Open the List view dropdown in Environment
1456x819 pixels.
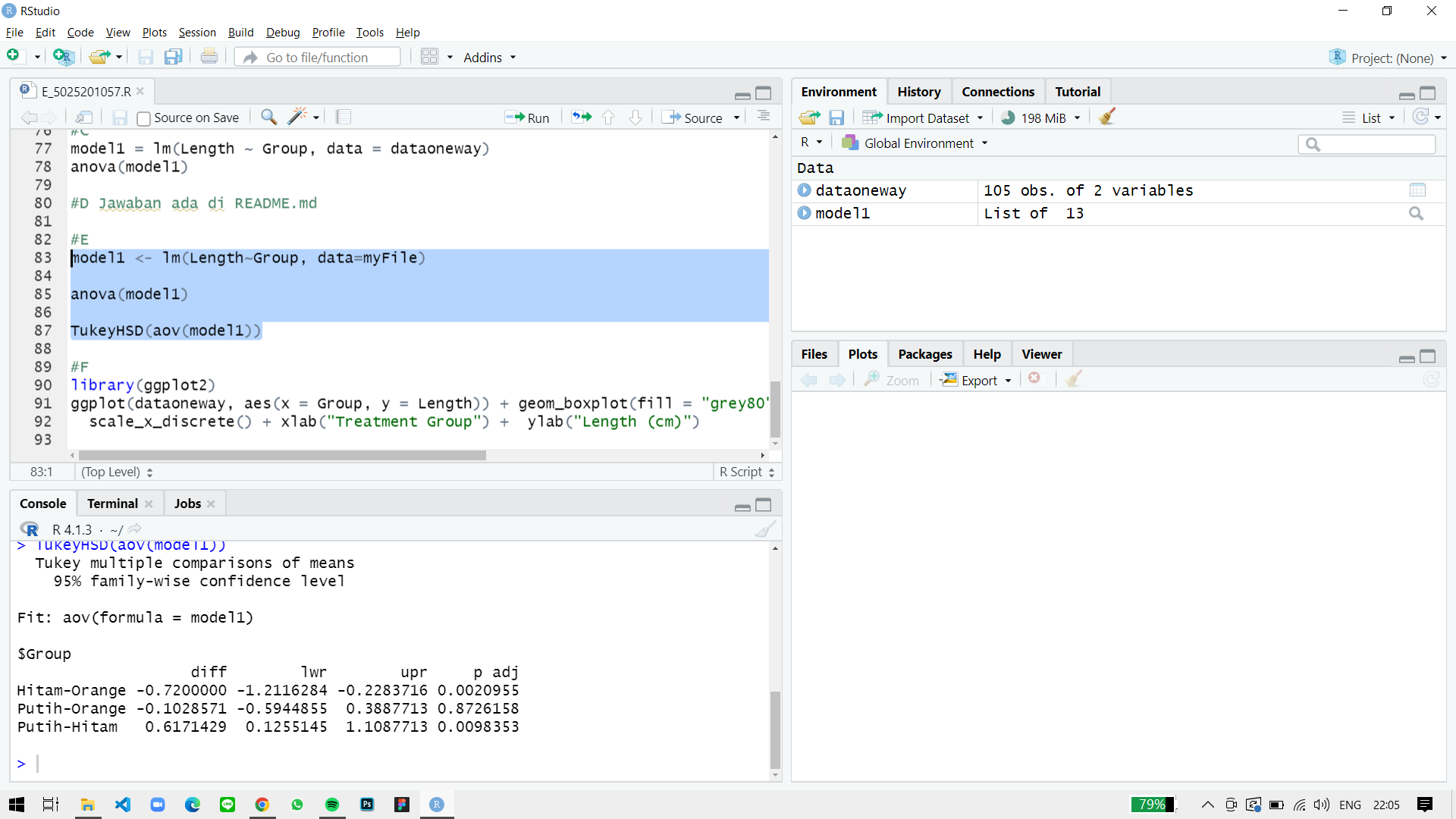click(x=1370, y=118)
